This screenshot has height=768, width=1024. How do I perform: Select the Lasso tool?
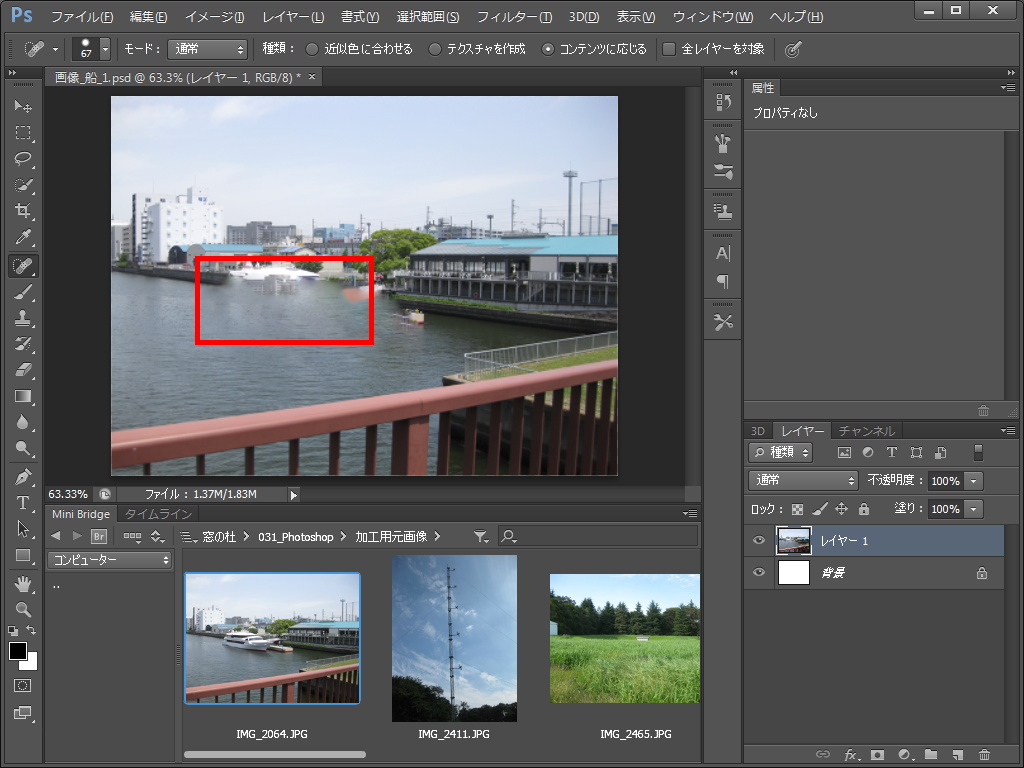click(23, 159)
